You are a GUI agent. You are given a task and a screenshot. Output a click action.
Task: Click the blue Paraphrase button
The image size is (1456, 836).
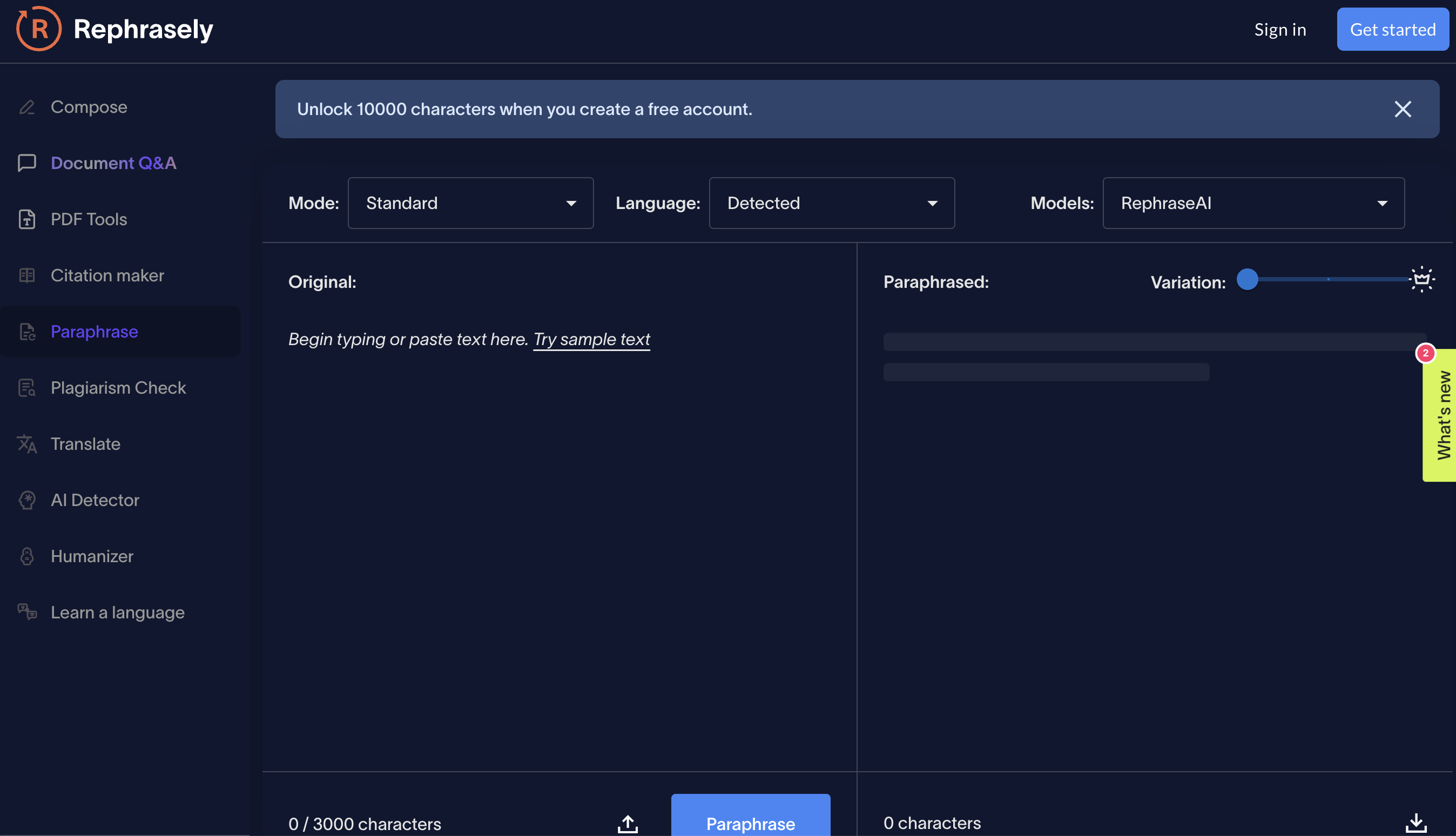click(x=750, y=816)
